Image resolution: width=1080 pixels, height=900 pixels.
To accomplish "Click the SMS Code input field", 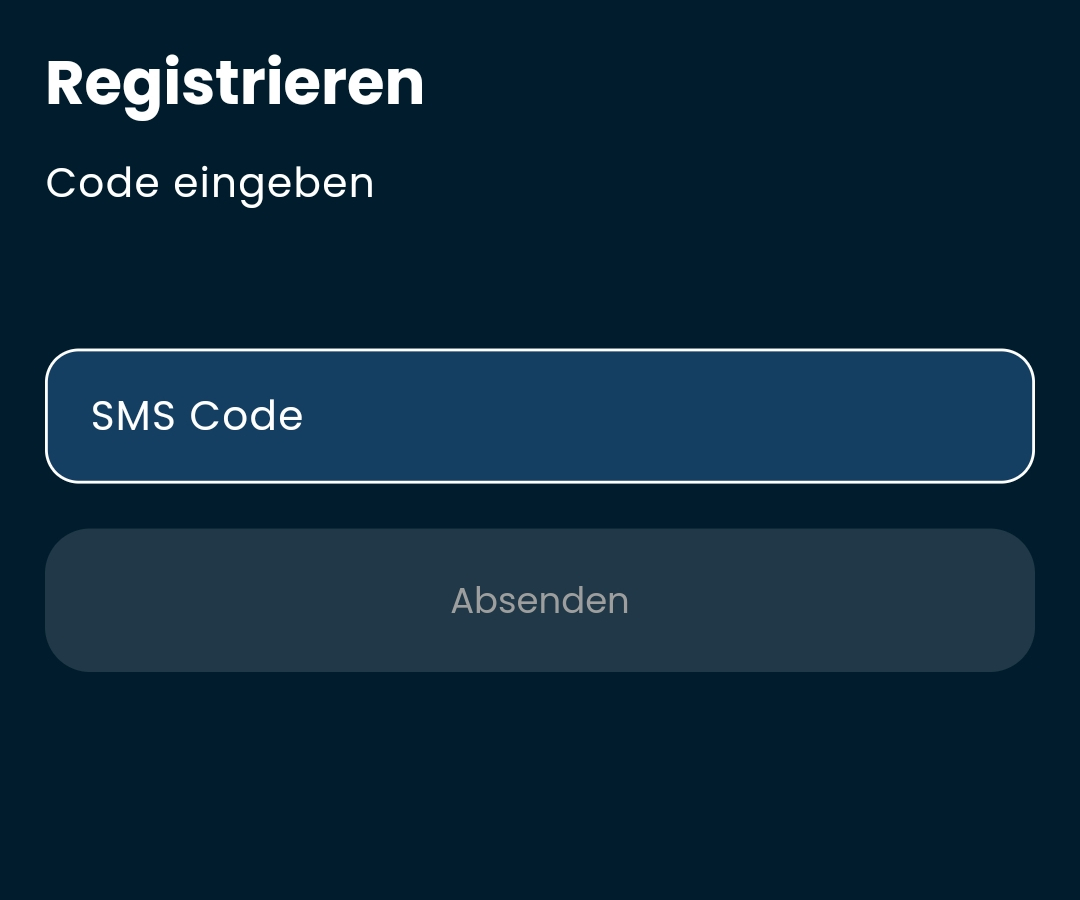I will click(540, 416).
